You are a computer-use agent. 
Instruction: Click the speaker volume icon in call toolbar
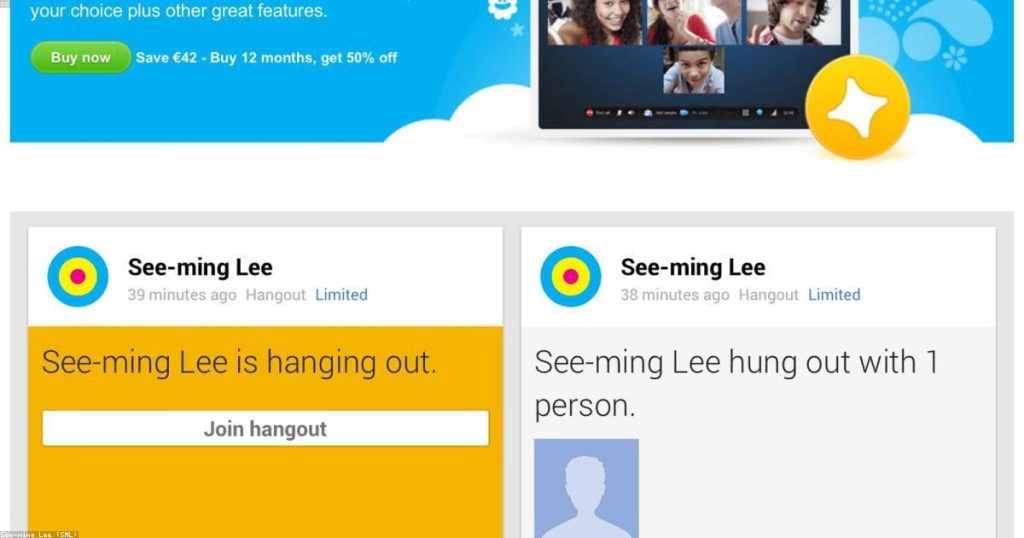point(631,113)
